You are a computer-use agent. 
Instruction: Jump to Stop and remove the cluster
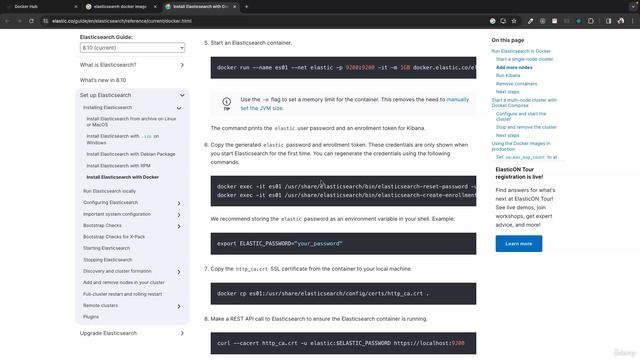pos(526,127)
